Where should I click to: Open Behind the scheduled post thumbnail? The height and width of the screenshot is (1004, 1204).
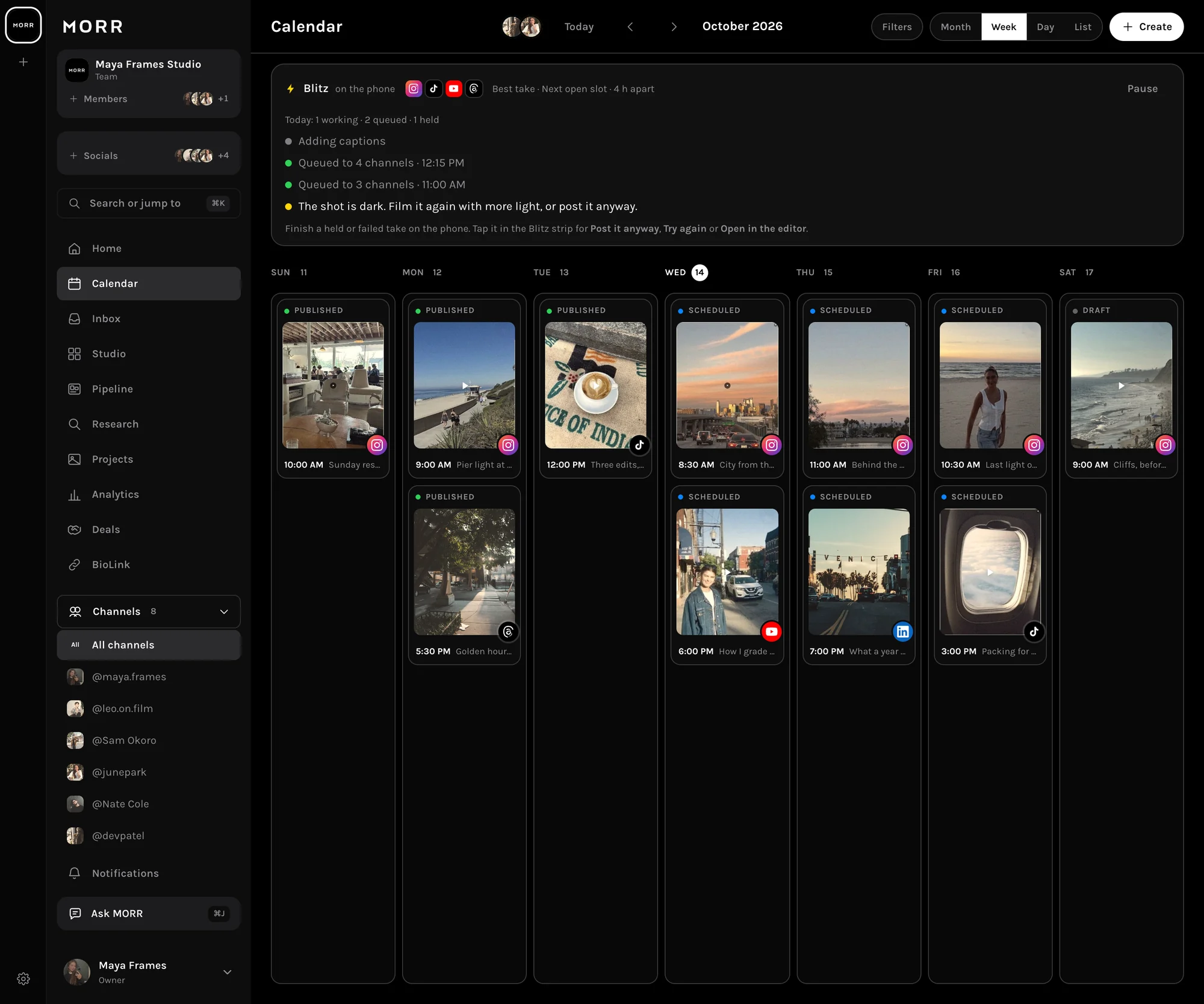point(858,385)
